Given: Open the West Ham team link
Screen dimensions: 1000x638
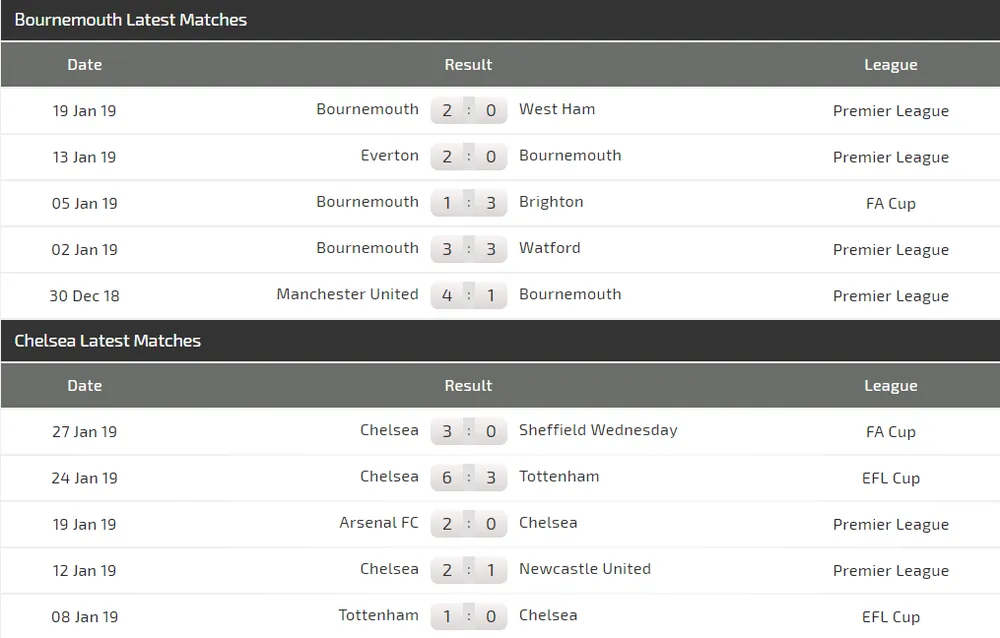Looking at the screenshot, I should [x=557, y=109].
